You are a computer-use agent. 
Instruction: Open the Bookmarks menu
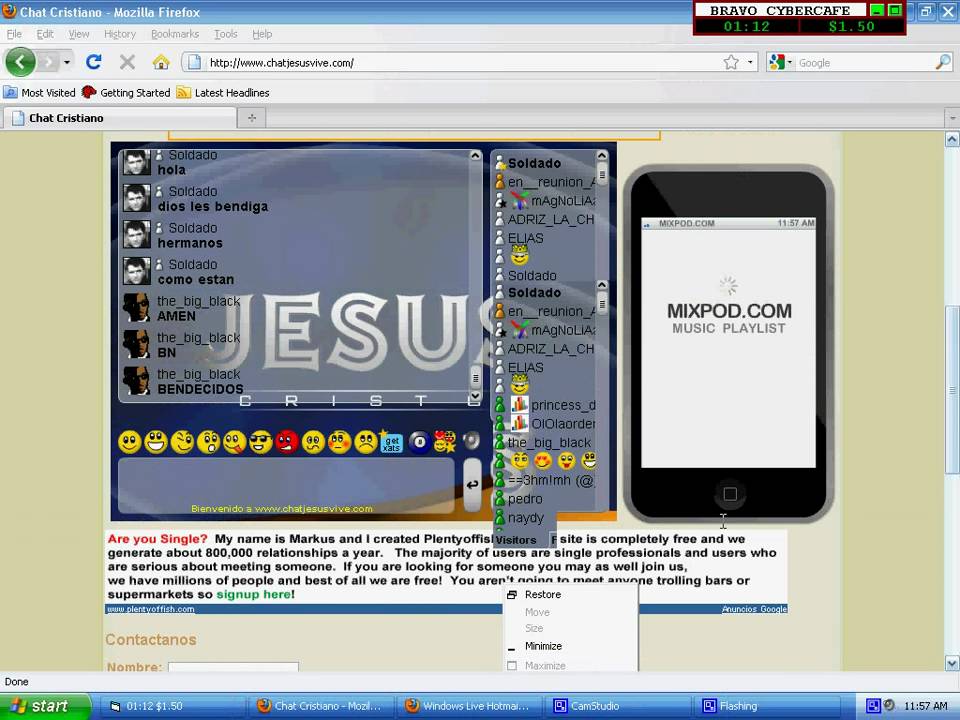[x=175, y=34]
